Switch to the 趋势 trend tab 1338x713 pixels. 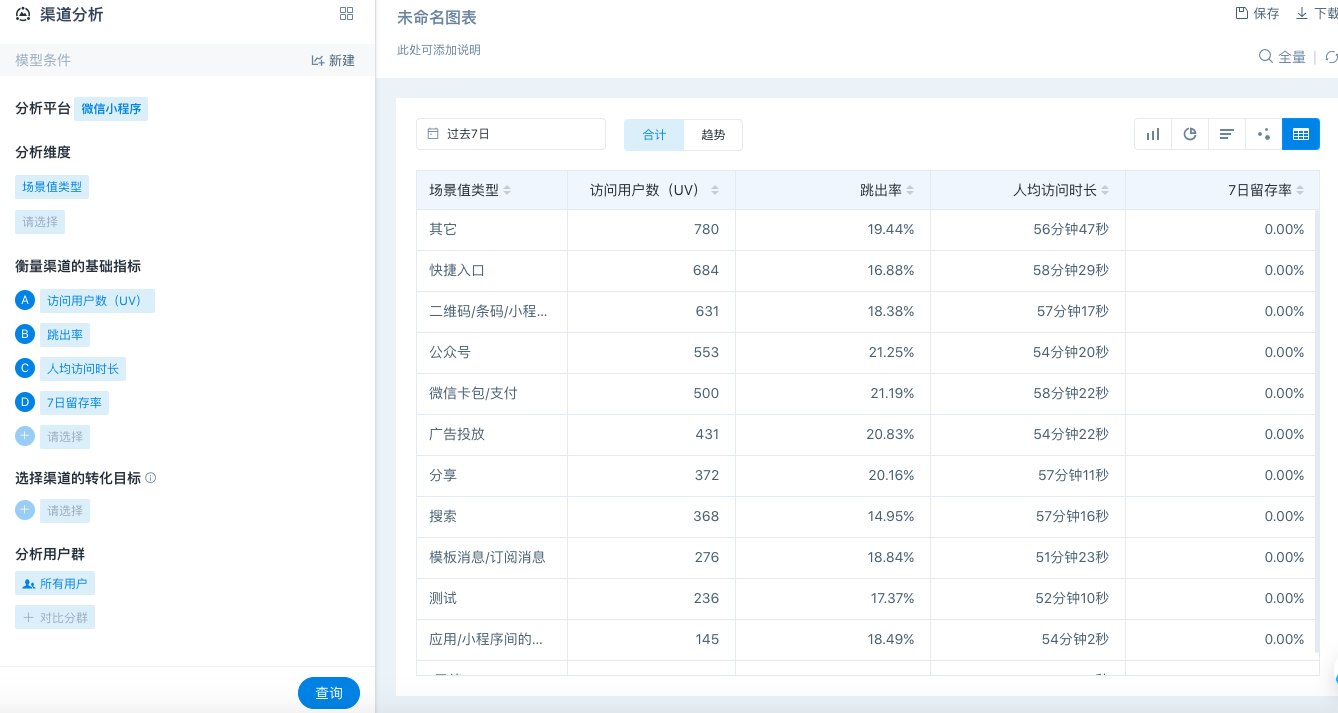(x=713, y=135)
